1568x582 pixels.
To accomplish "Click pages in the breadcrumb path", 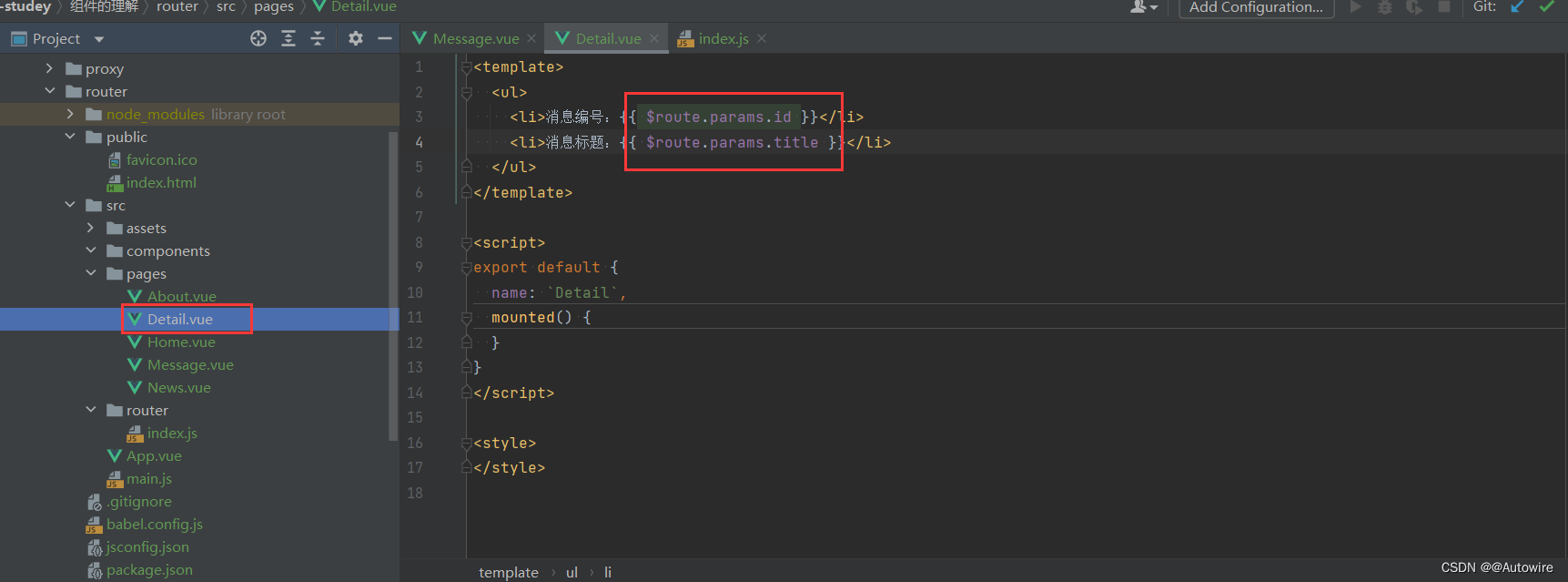I will click(274, 7).
